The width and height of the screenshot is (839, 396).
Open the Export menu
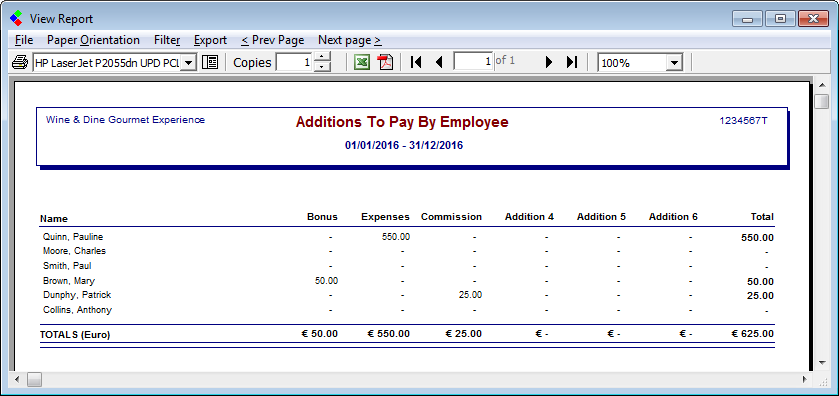point(210,40)
